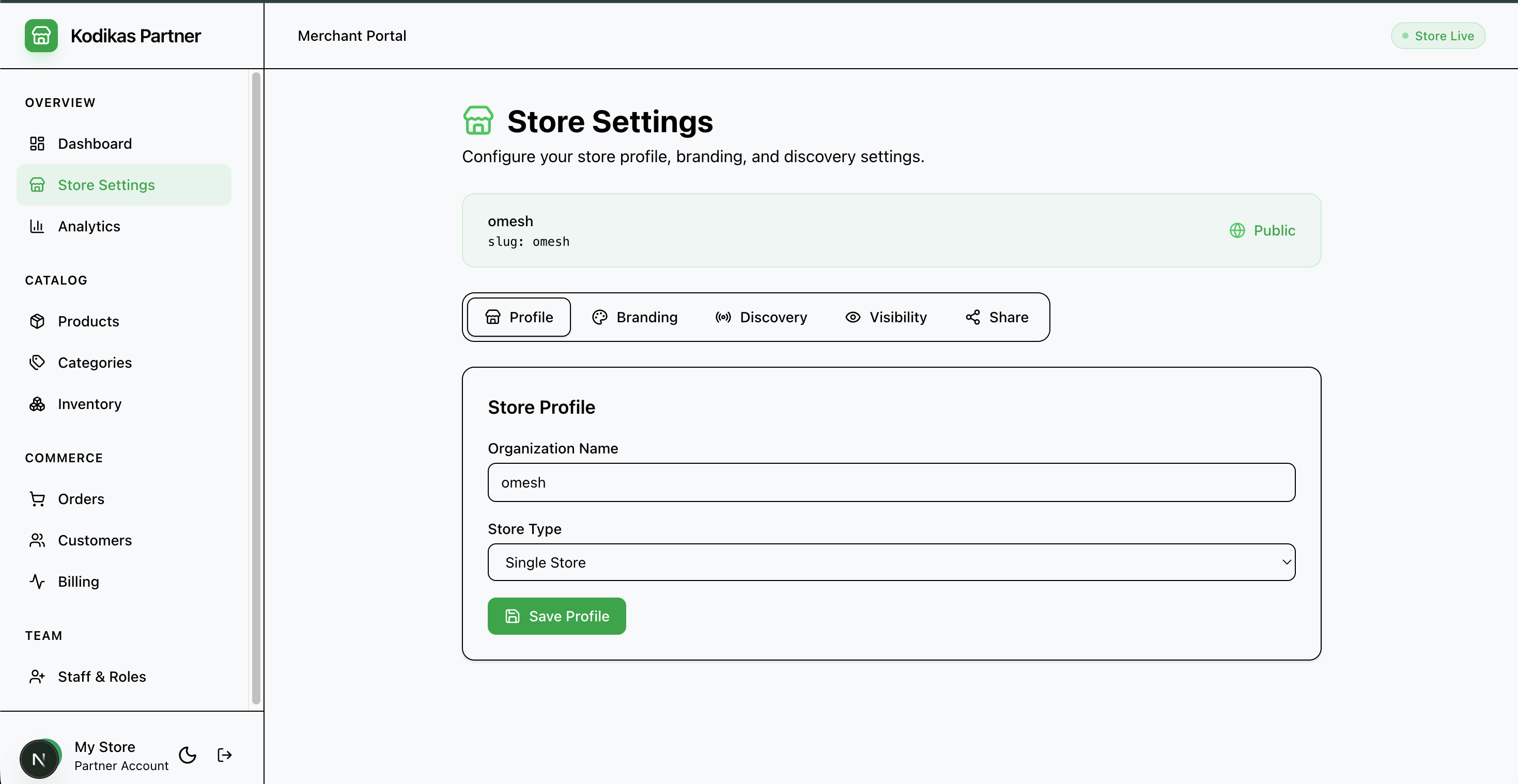1518x784 pixels.
Task: Click the 'slug: omesh' text
Action: click(529, 242)
